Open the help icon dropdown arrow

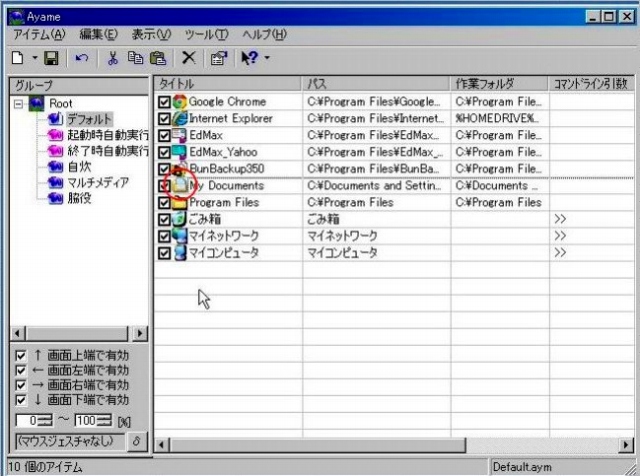click(x=267, y=58)
